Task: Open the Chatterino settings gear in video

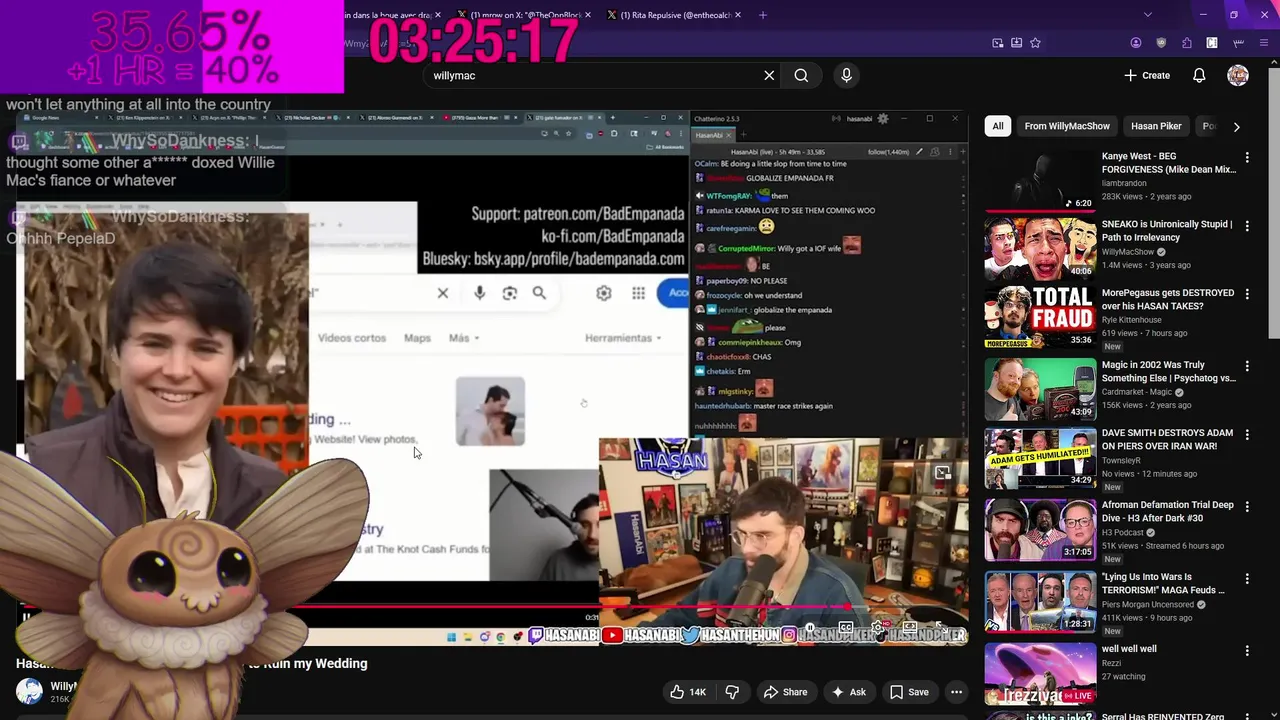Action: (882, 119)
